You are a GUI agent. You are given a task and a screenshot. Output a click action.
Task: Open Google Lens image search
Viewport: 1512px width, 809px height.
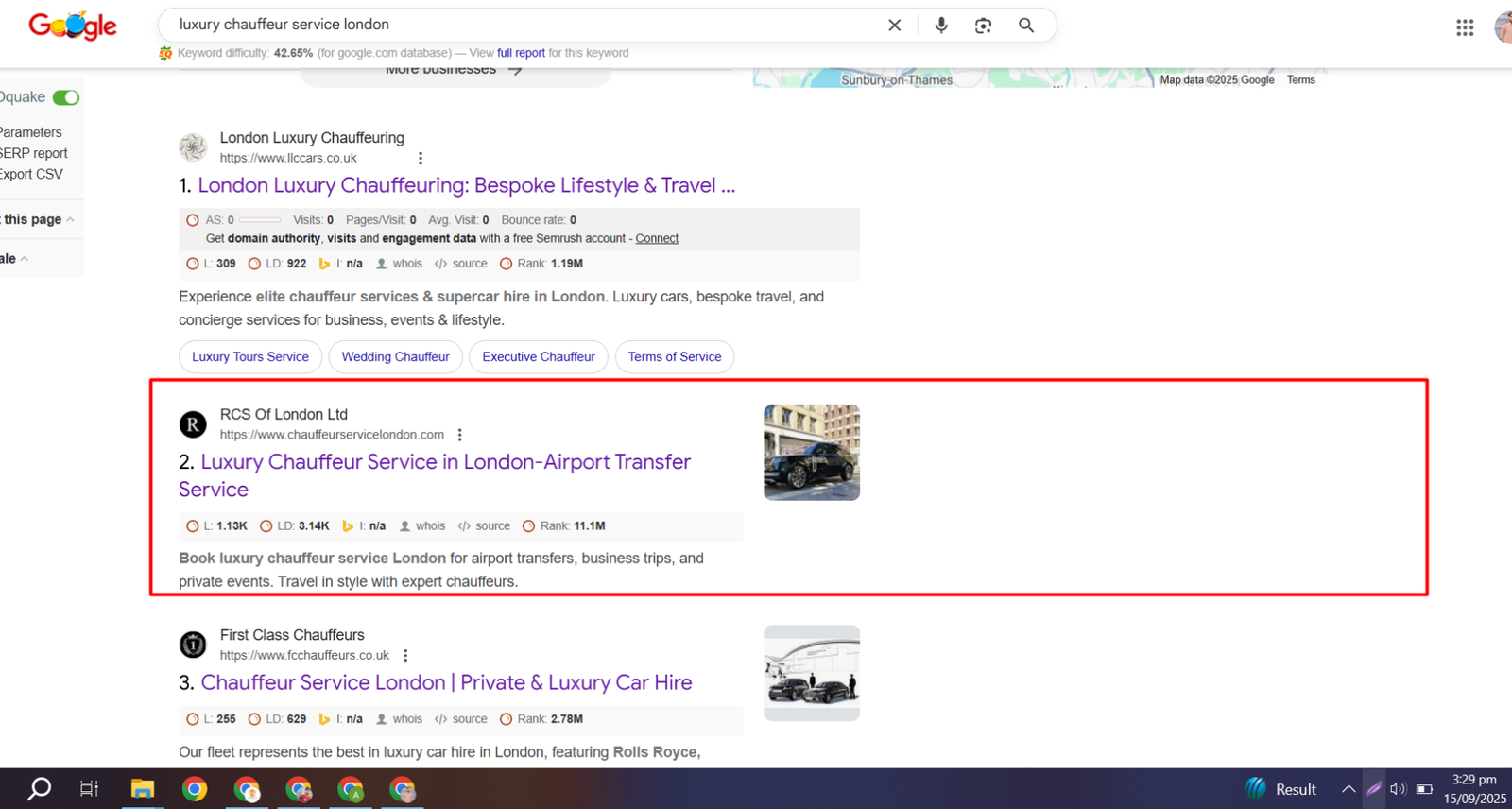983,26
